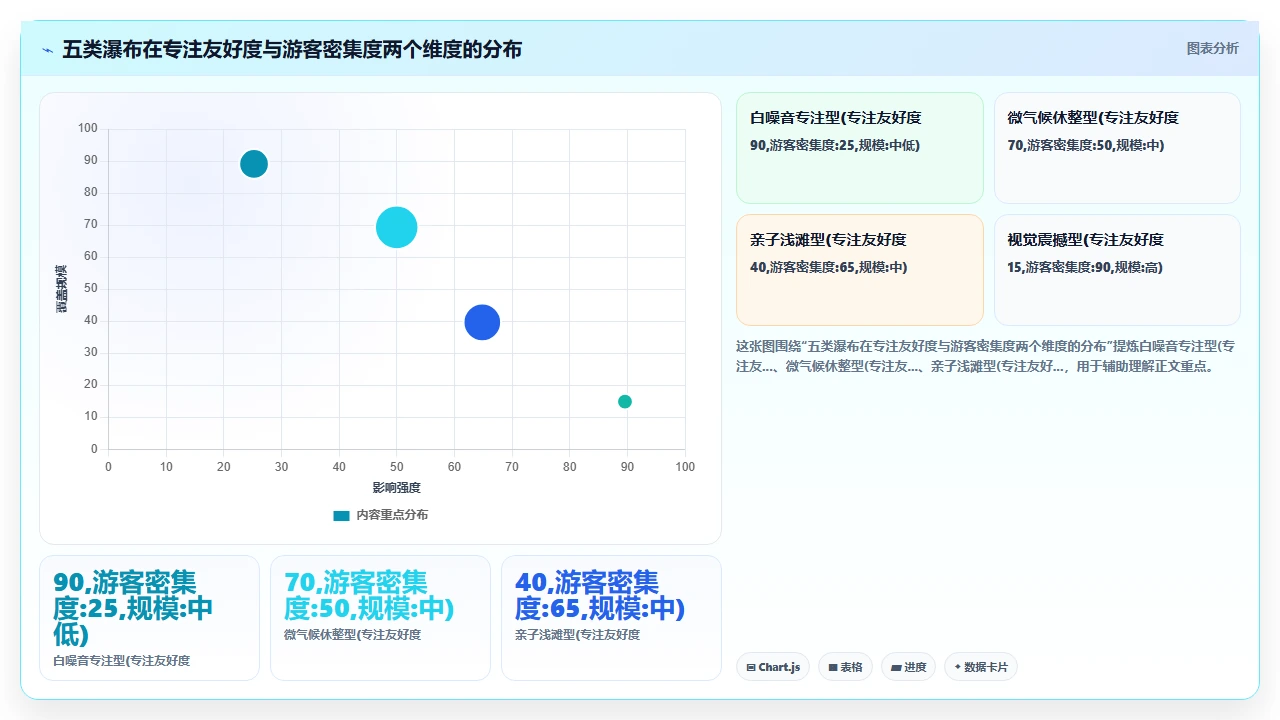Open the 图表分析 label in header
The image size is (1280, 720).
pyautogui.click(x=1212, y=49)
